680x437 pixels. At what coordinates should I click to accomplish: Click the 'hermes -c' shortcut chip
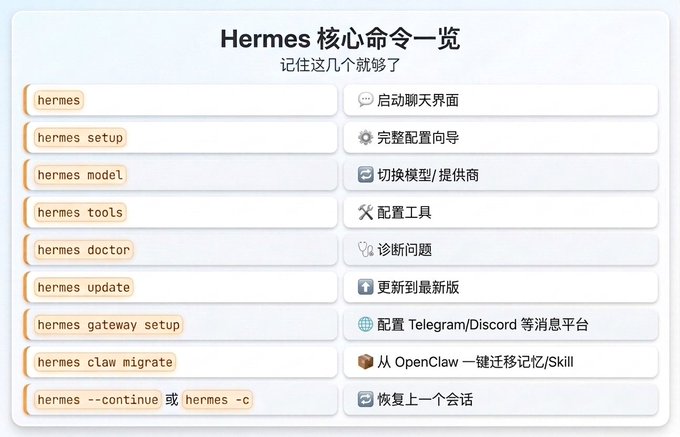pos(218,400)
